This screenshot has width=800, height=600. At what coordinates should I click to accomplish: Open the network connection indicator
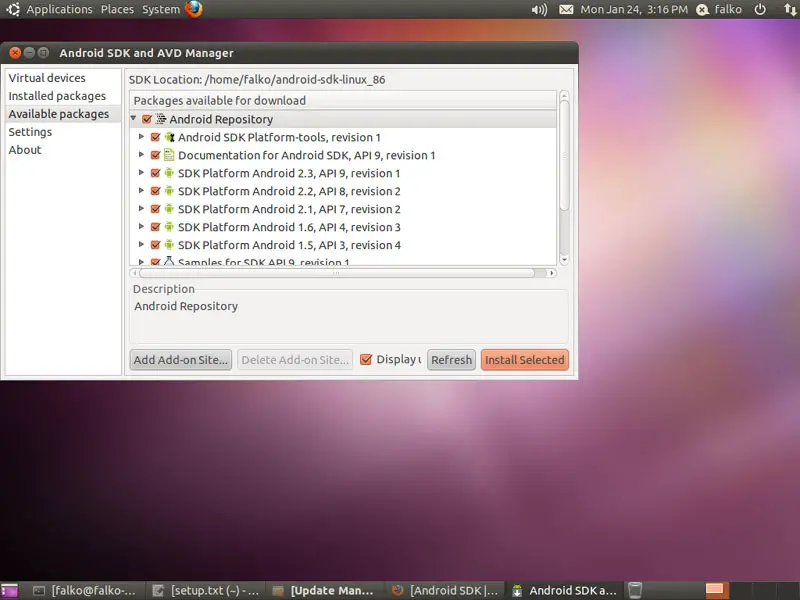[x=789, y=10]
